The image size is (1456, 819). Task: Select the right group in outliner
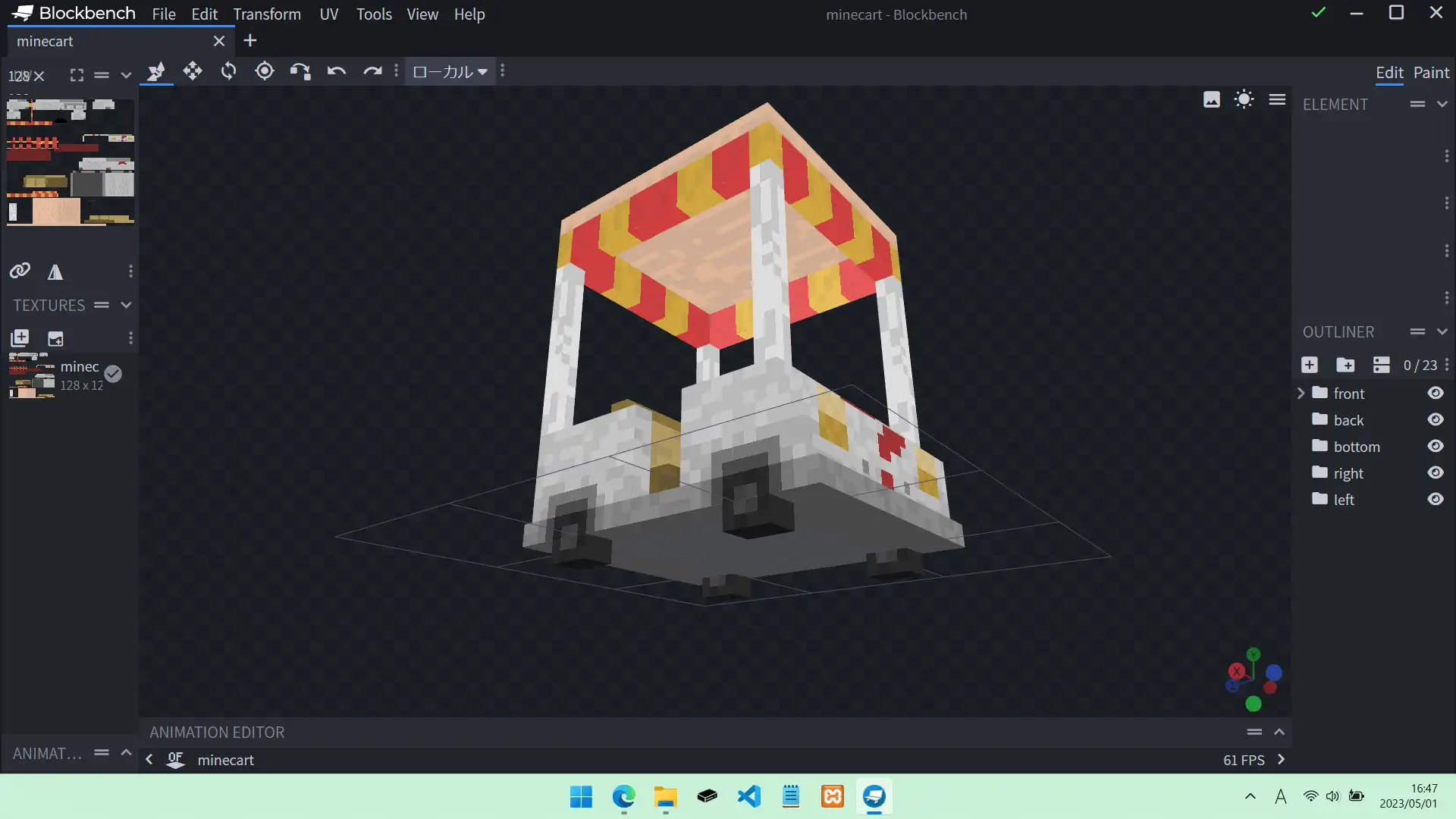click(1348, 473)
